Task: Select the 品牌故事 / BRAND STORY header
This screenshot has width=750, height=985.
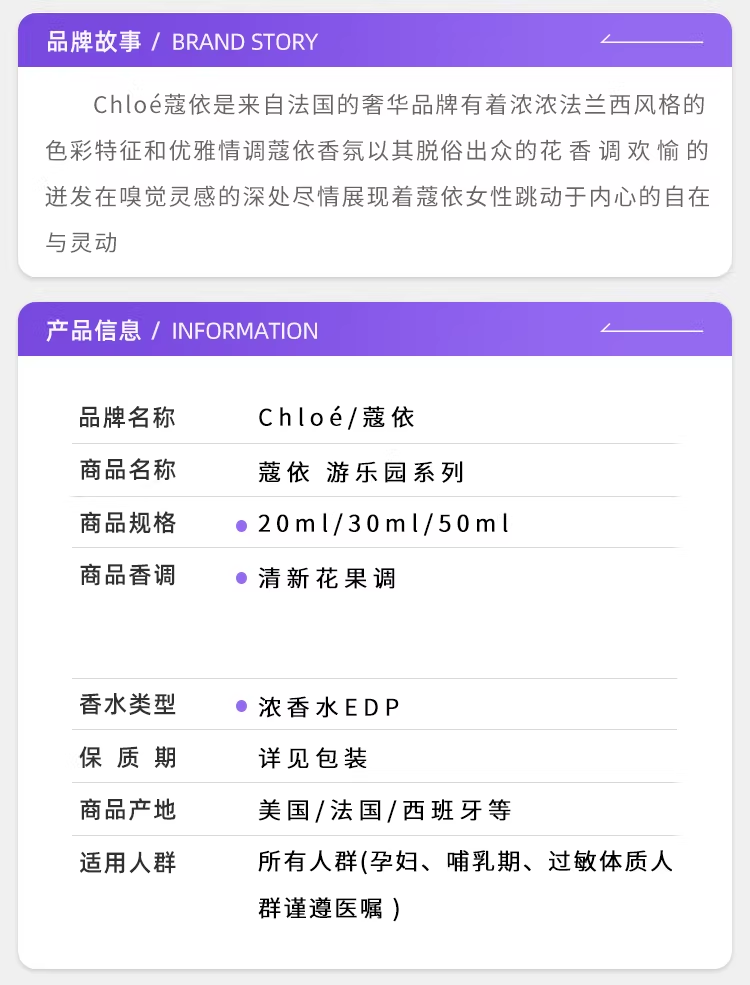Action: pos(182,42)
